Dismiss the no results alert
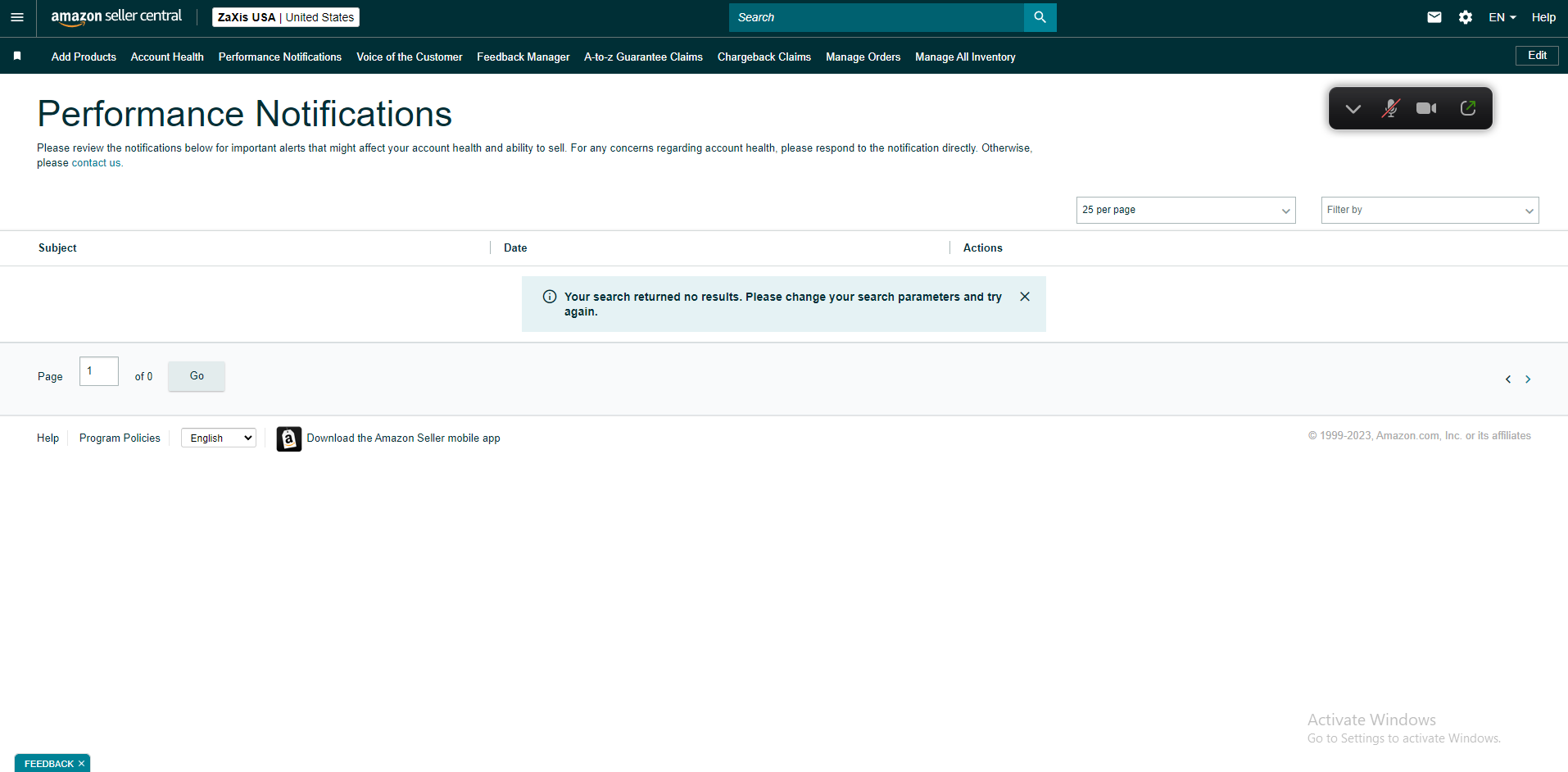This screenshot has width=1568, height=772. pos(1025,297)
